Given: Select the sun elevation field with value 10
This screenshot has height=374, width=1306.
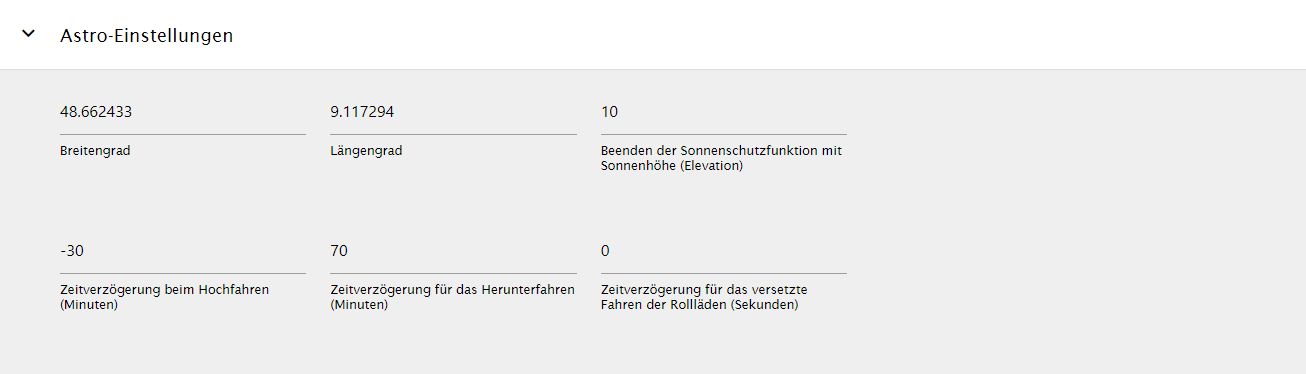Looking at the screenshot, I should 723,113.
